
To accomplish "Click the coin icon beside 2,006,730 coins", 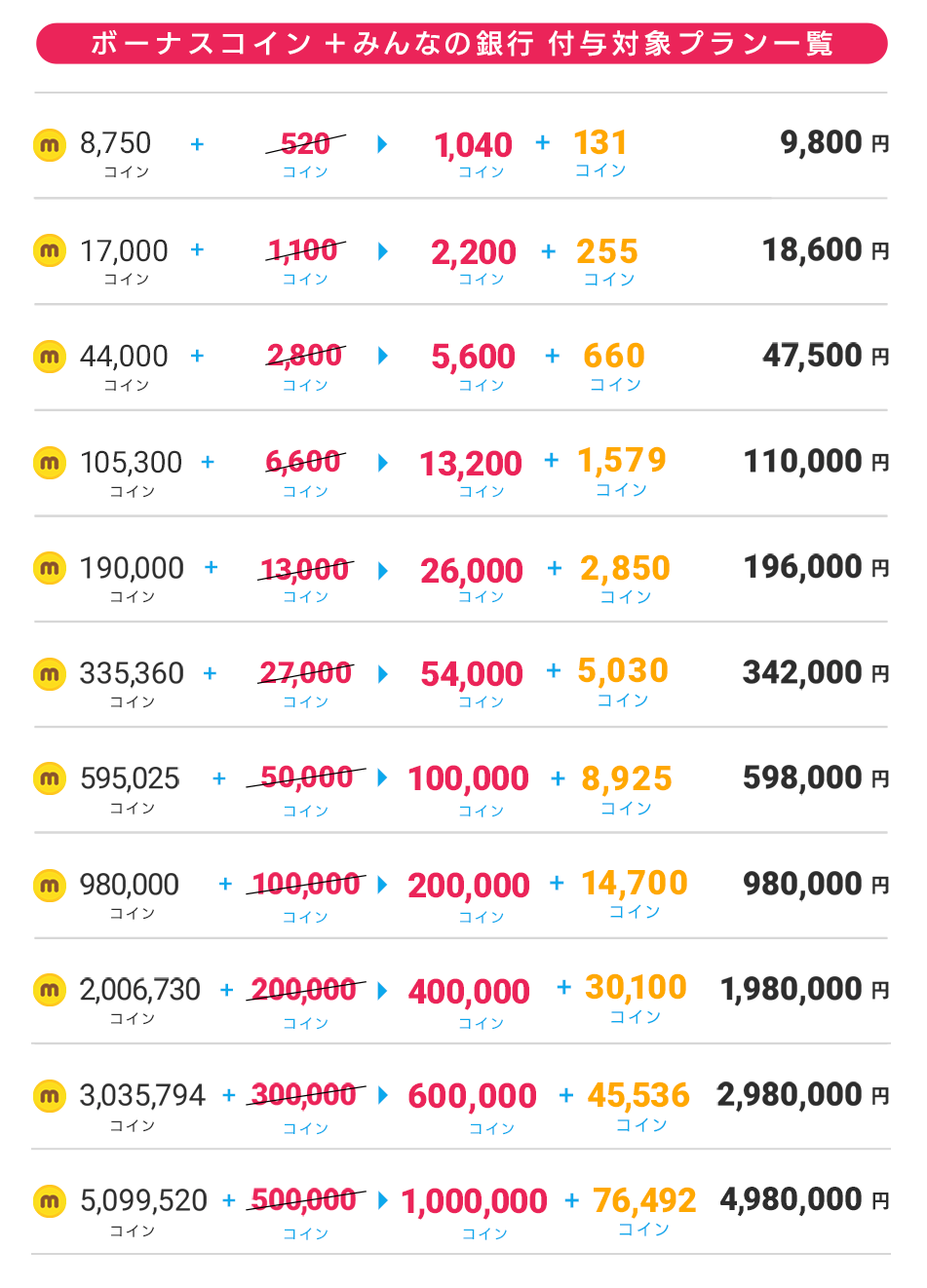I will point(50,990).
